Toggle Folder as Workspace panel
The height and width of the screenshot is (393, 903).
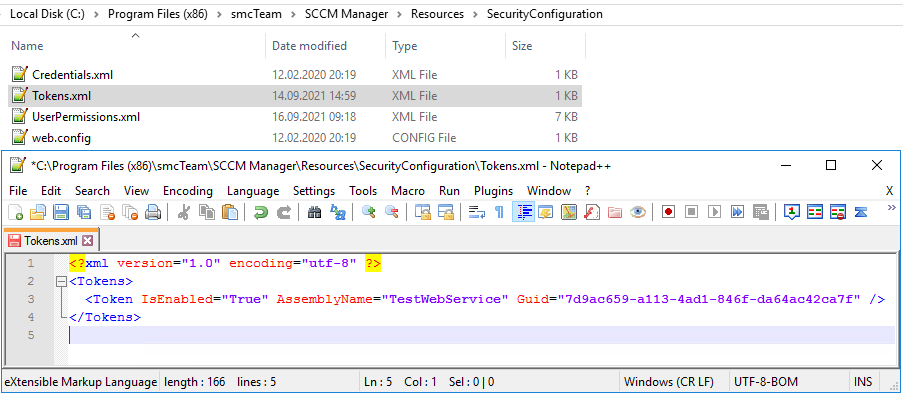614,212
